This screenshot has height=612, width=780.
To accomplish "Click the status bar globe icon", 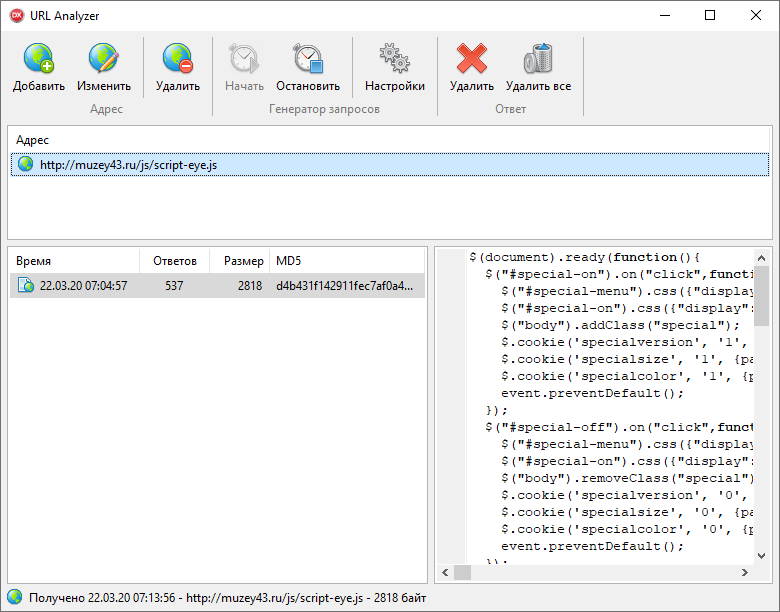I will click(14, 597).
